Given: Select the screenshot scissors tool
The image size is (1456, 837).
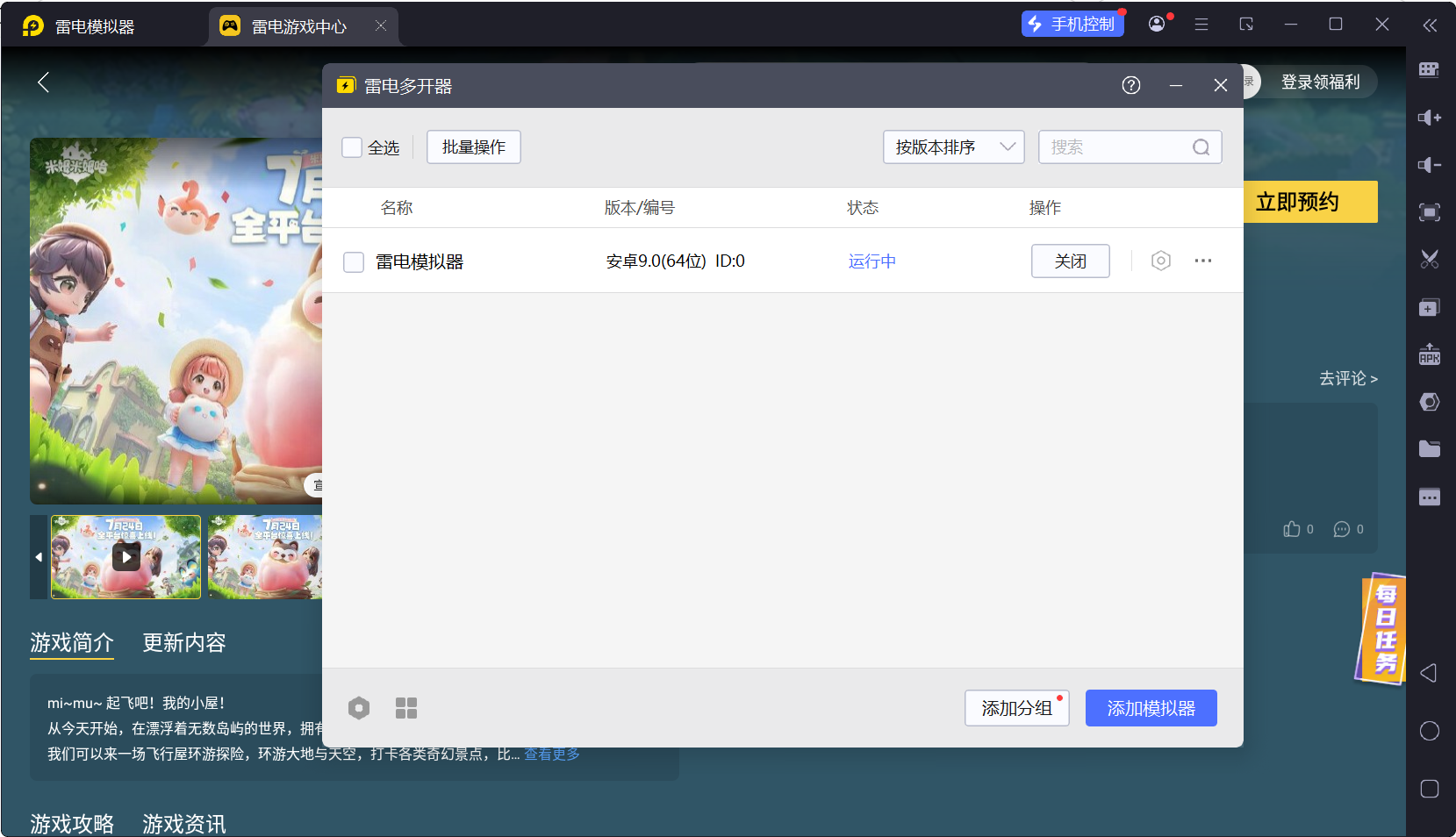Looking at the screenshot, I should [x=1428, y=259].
